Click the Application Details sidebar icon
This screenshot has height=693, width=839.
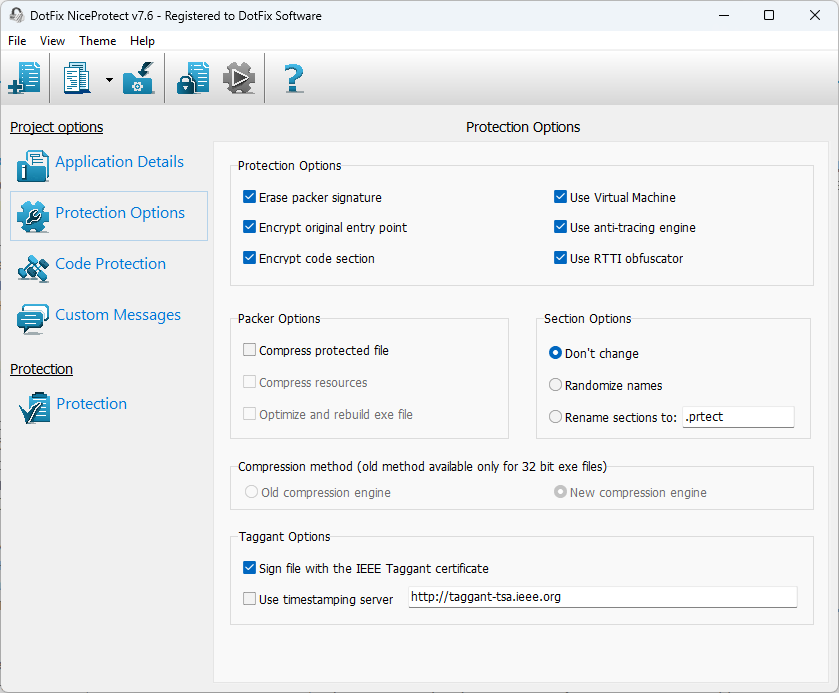(x=33, y=165)
